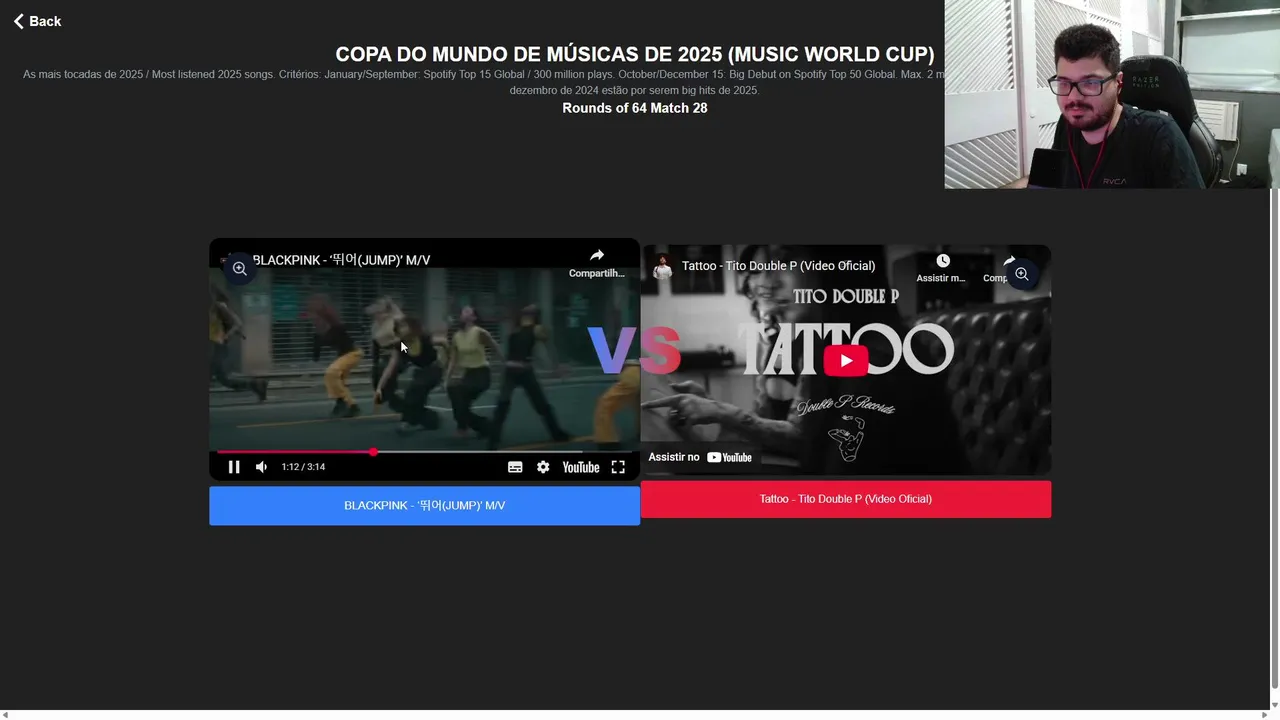The height and width of the screenshot is (720, 1280).
Task: Open the Tattoo video title link
Action: (x=778, y=266)
